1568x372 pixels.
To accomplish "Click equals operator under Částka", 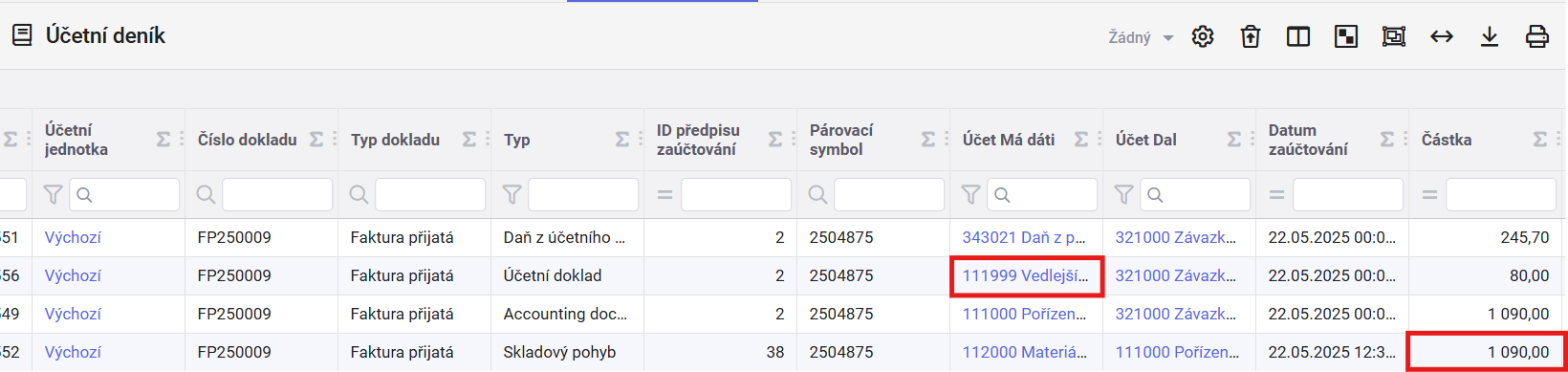I will click(x=1429, y=195).
